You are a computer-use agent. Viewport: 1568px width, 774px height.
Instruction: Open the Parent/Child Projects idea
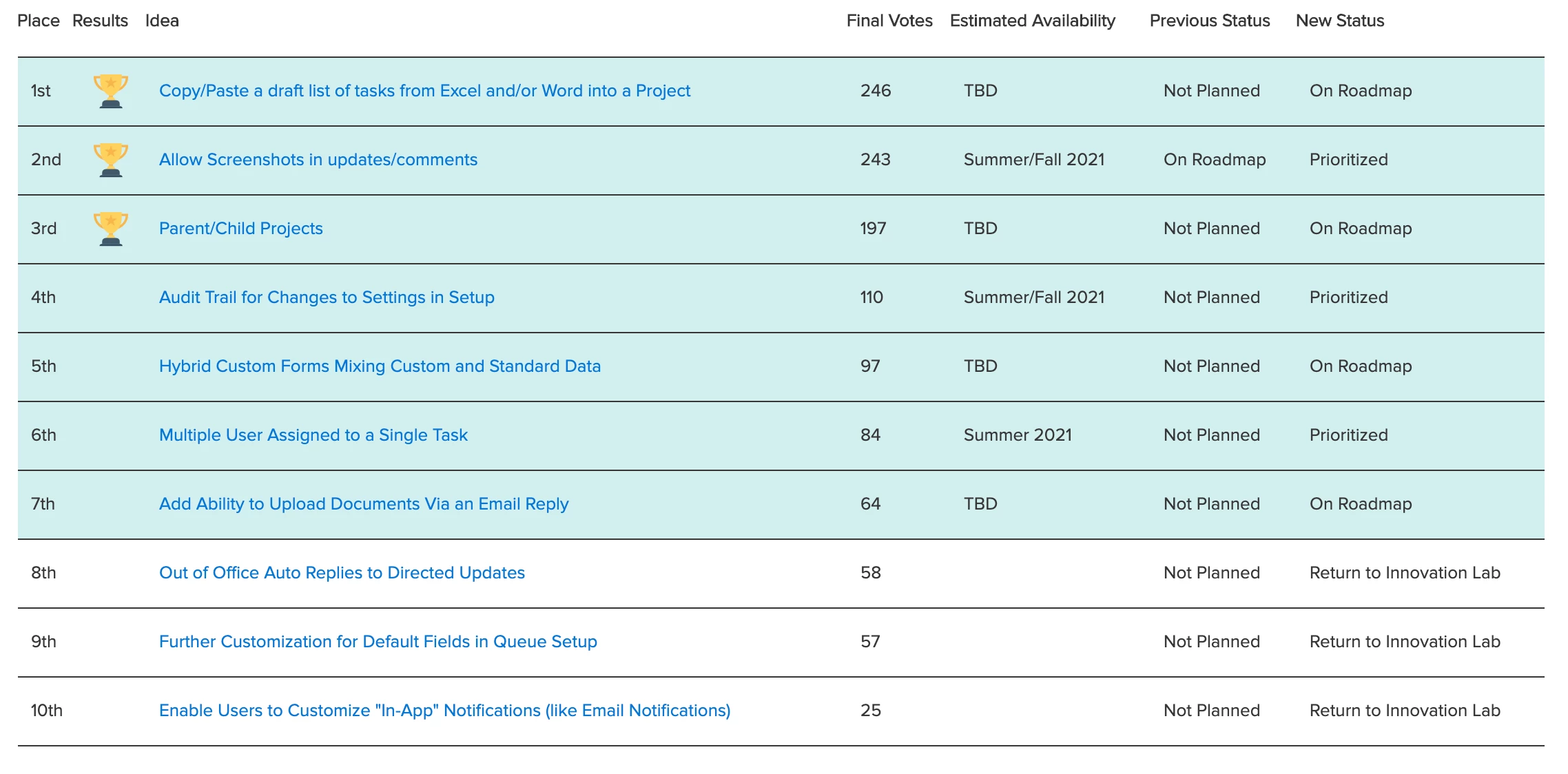click(x=241, y=229)
